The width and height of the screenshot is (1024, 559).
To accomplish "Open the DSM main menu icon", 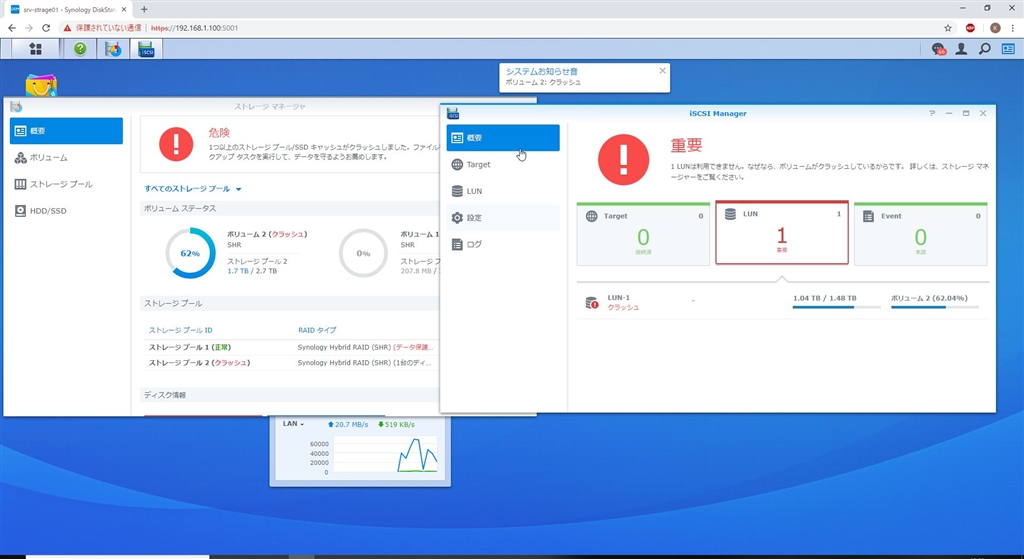I will tap(35, 49).
